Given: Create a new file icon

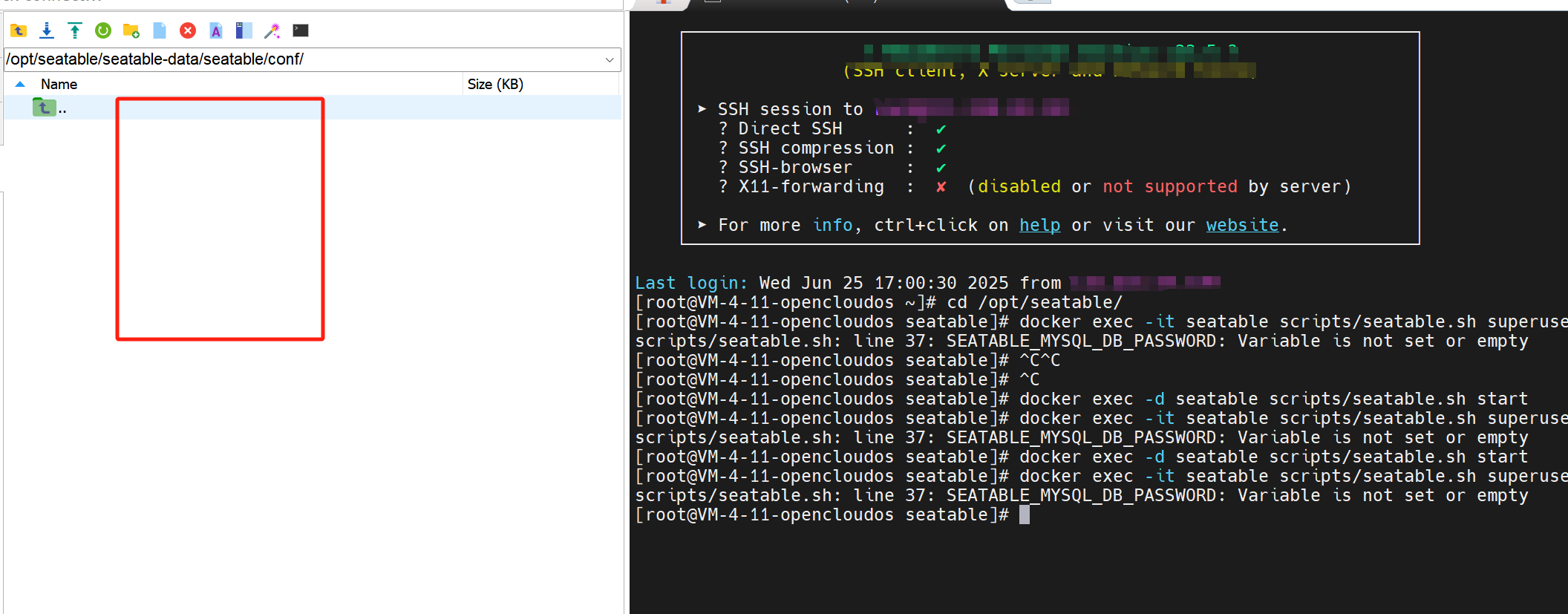Looking at the screenshot, I should pyautogui.click(x=160, y=30).
